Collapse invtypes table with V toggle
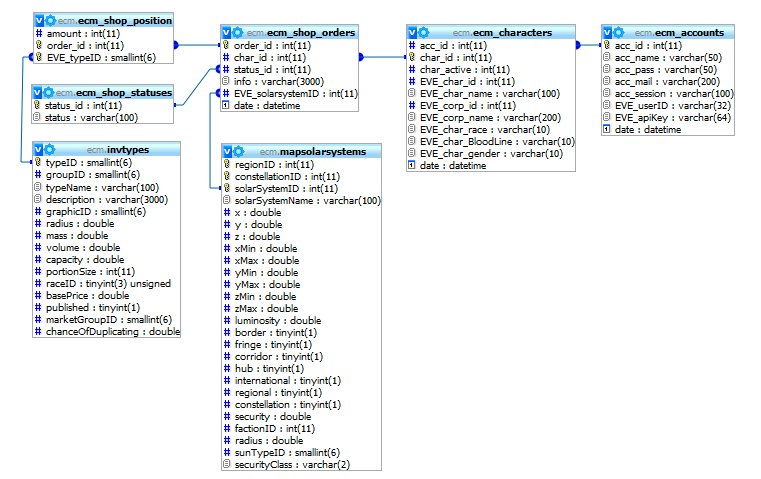 coord(38,149)
